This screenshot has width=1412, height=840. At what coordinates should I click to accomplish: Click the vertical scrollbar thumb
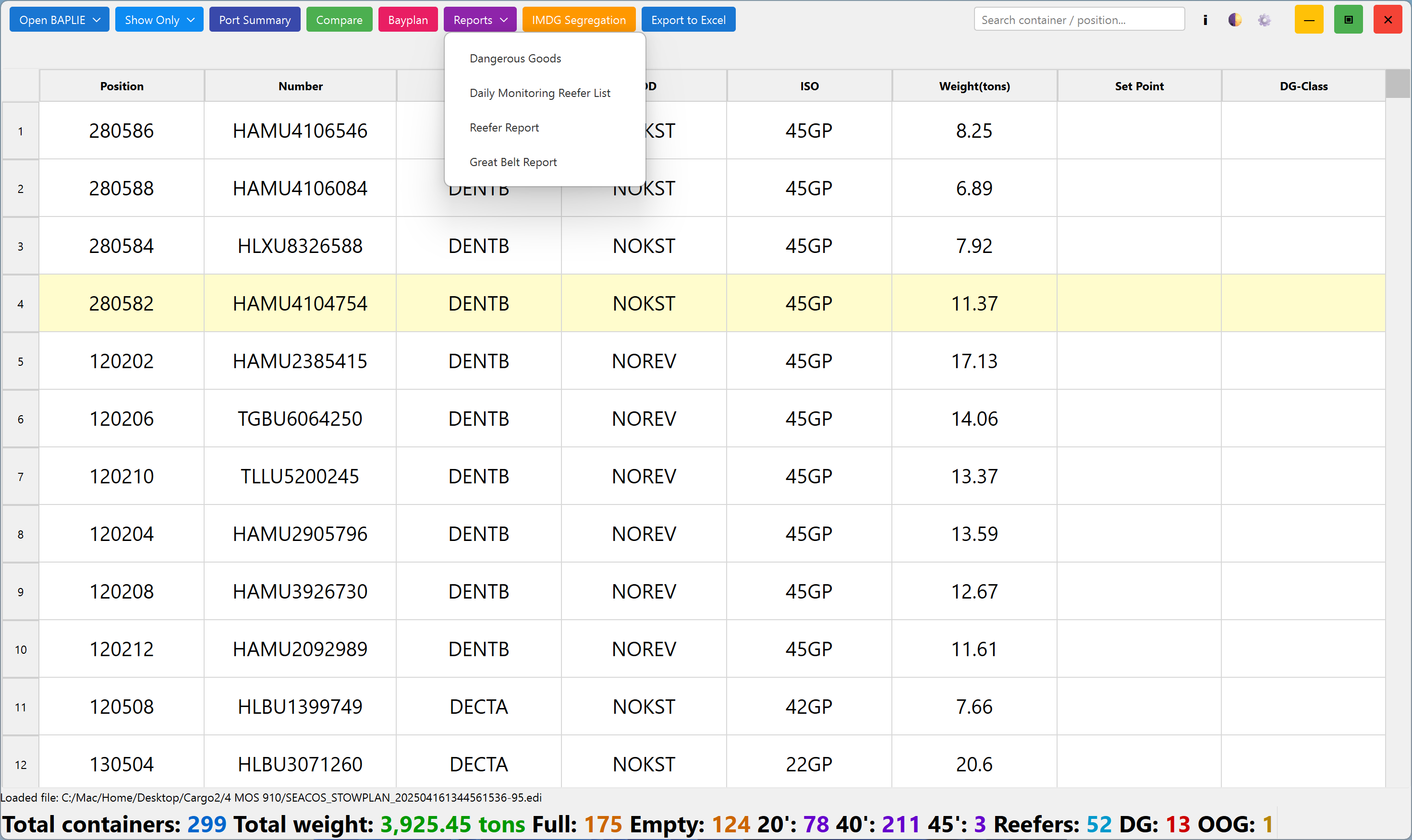click(1397, 84)
